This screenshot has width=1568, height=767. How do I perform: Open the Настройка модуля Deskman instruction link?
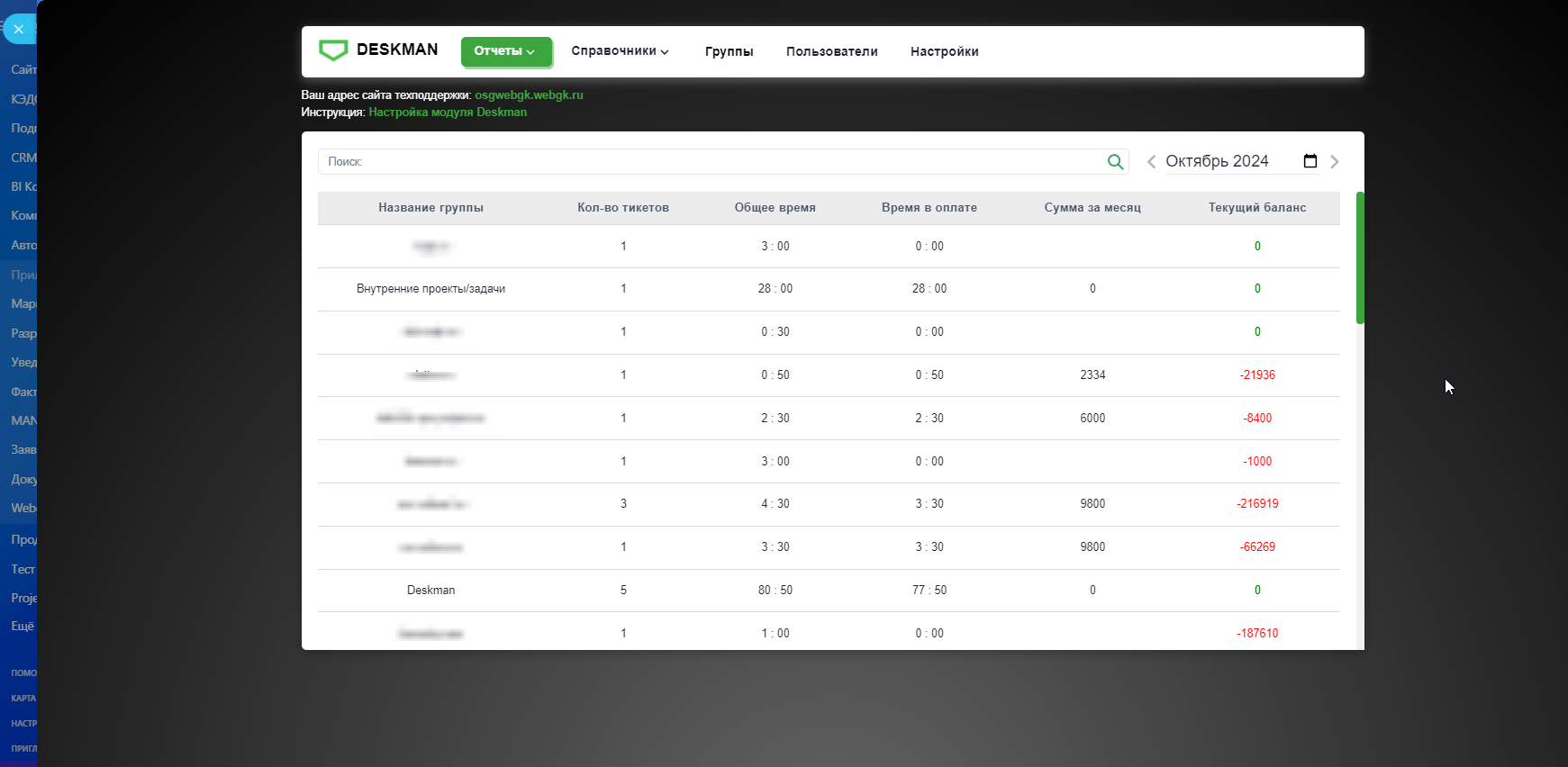pyautogui.click(x=448, y=113)
